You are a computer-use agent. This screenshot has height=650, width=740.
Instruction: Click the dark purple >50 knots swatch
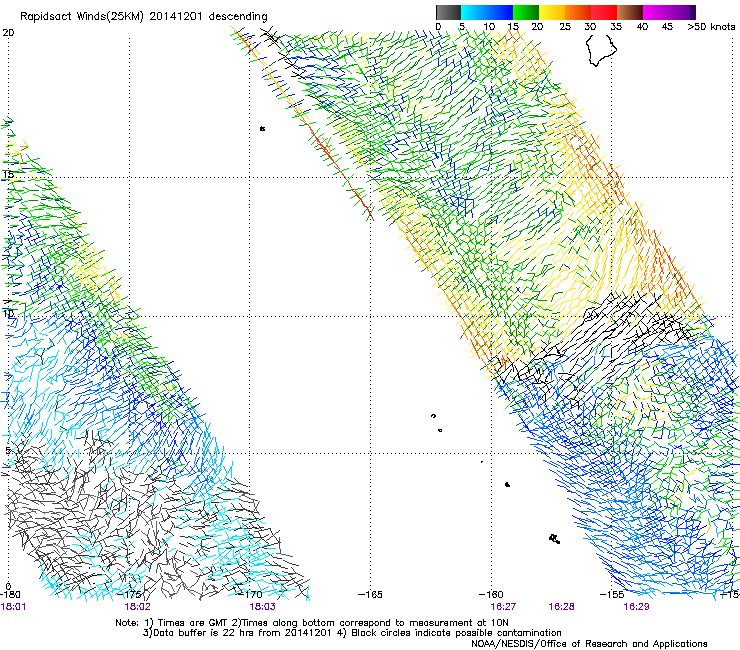tap(693, 12)
